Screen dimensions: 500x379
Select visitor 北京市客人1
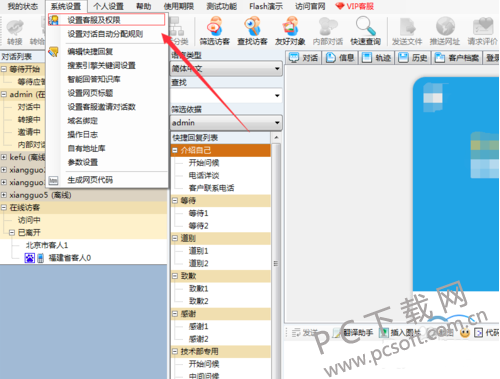pyautogui.click(x=47, y=245)
